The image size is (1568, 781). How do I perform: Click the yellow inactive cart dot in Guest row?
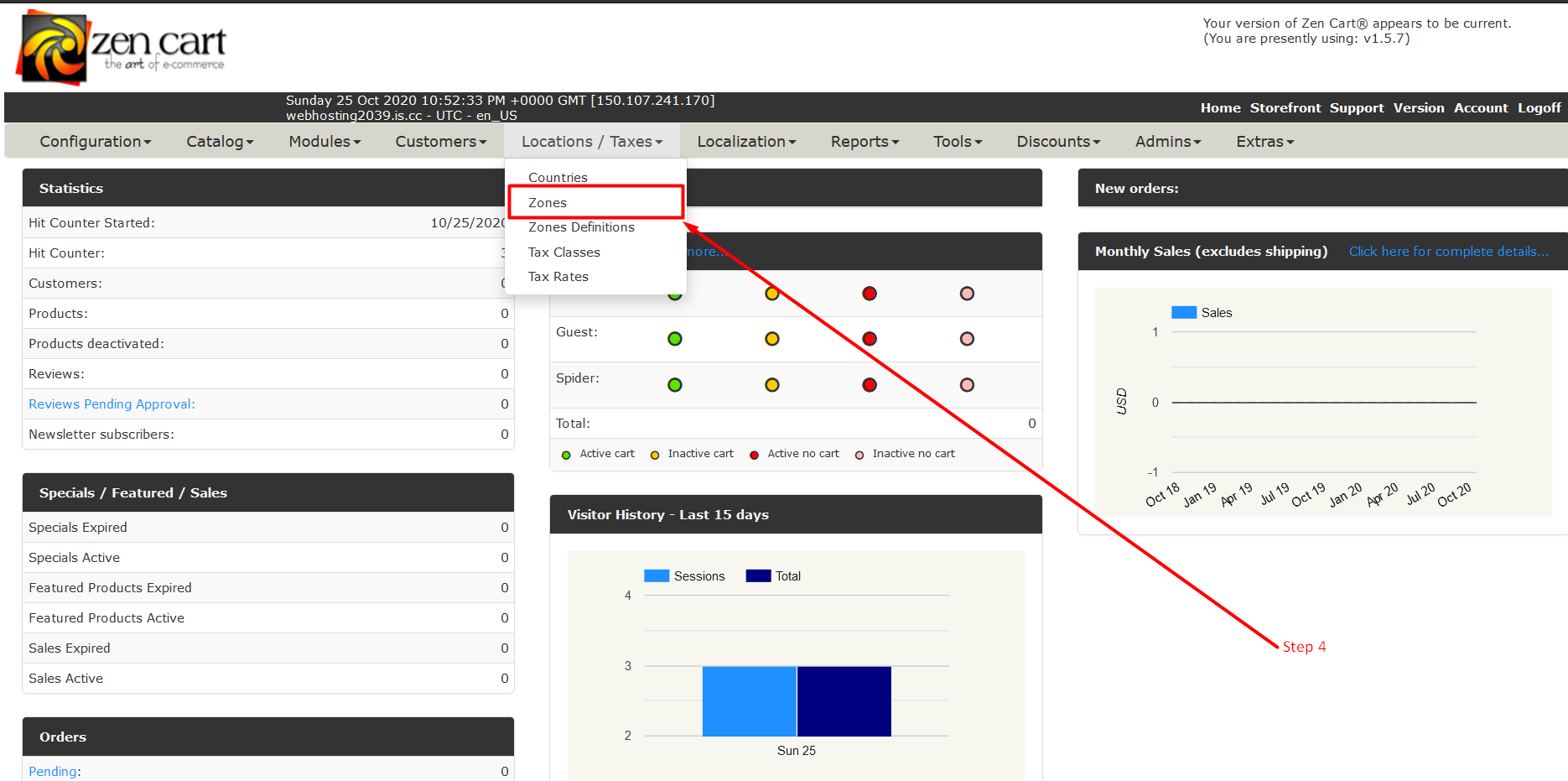click(772, 339)
